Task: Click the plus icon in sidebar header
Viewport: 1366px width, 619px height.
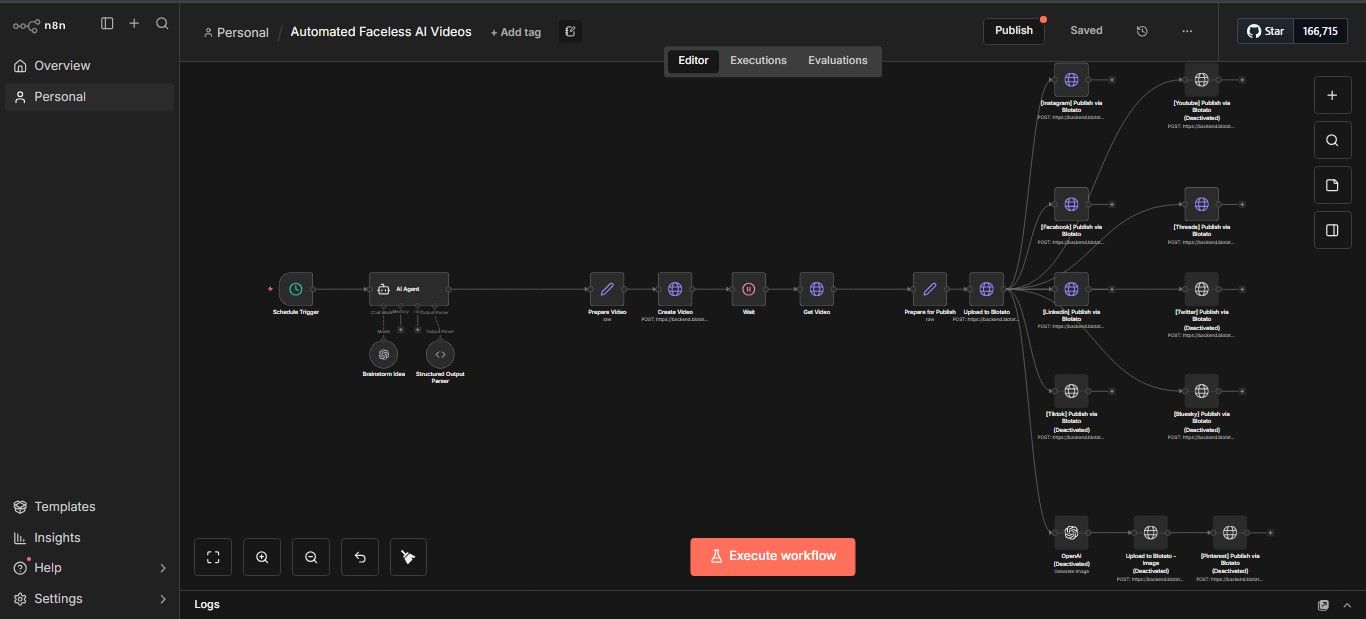Action: (134, 23)
